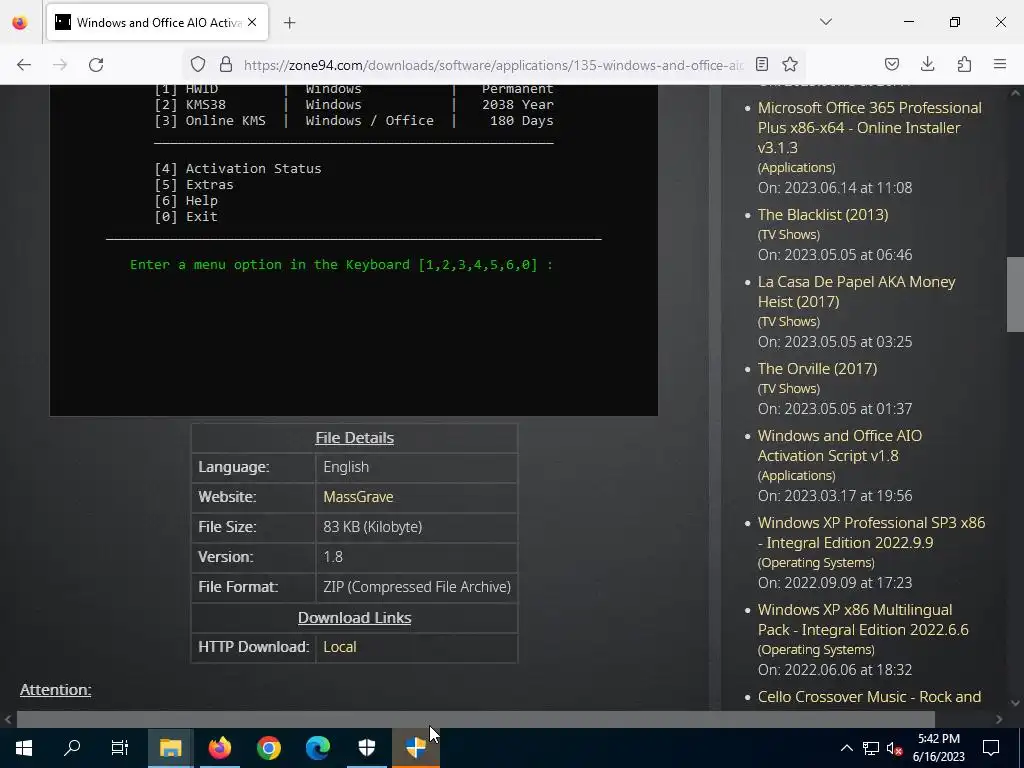This screenshot has height=768, width=1024.
Task: Open Cello Crossover Music link
Action: point(869,697)
